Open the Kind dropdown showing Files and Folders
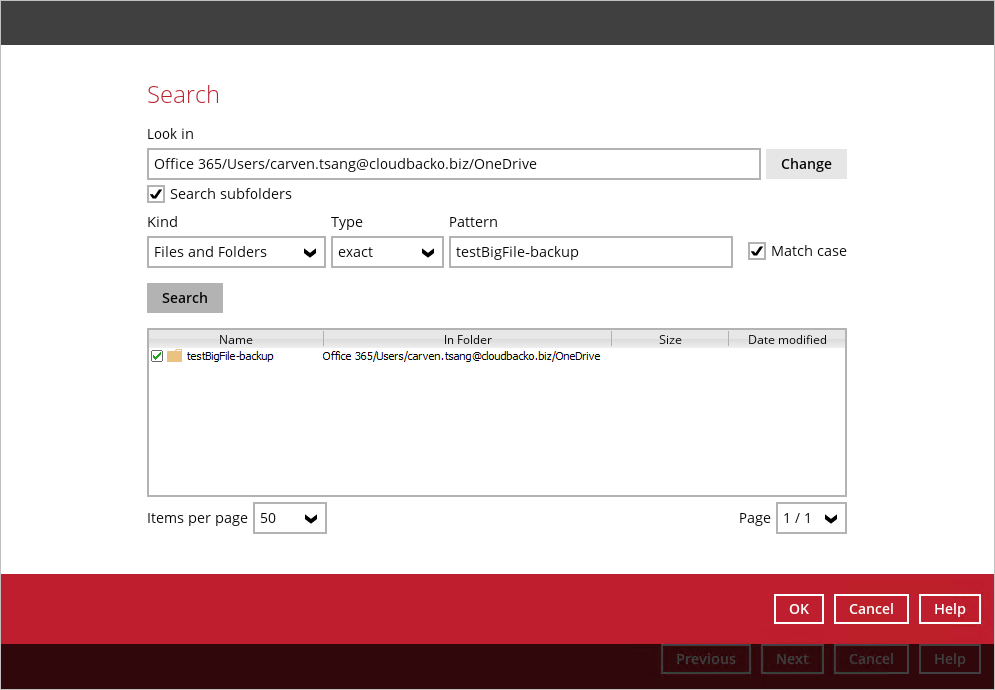 [236, 252]
